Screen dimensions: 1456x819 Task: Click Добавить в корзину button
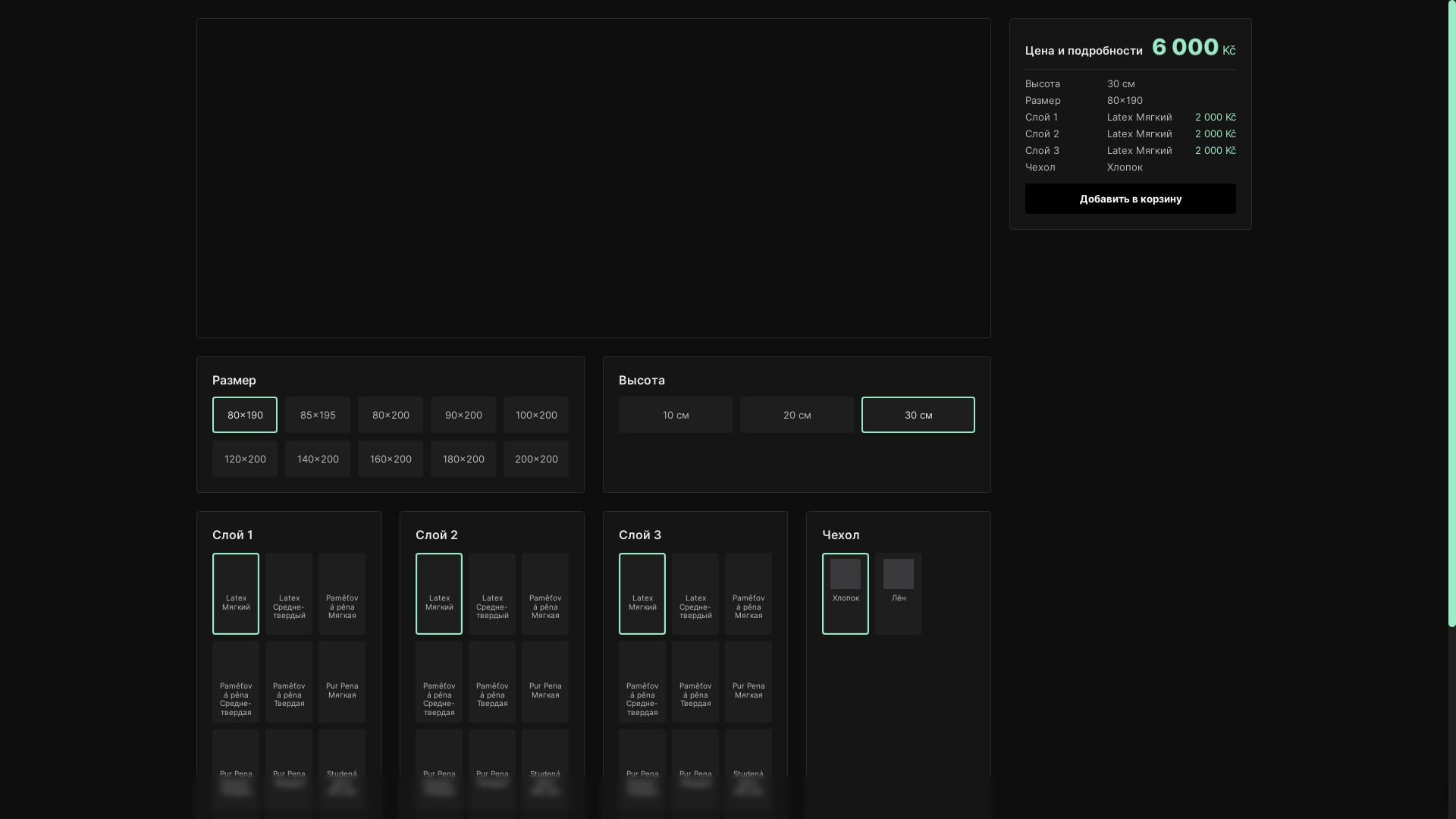(x=1131, y=199)
